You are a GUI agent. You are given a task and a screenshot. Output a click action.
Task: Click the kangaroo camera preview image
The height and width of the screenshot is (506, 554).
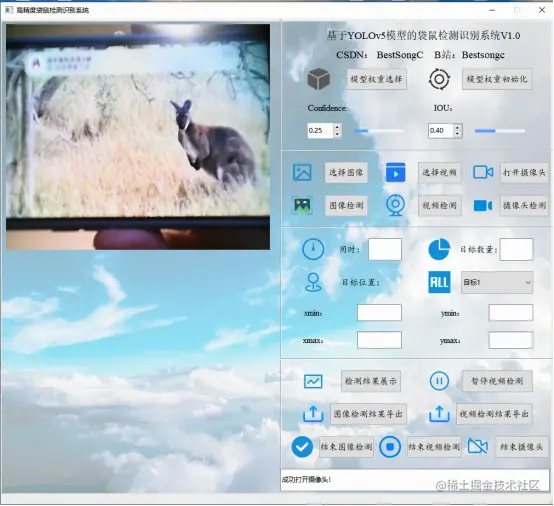point(138,137)
